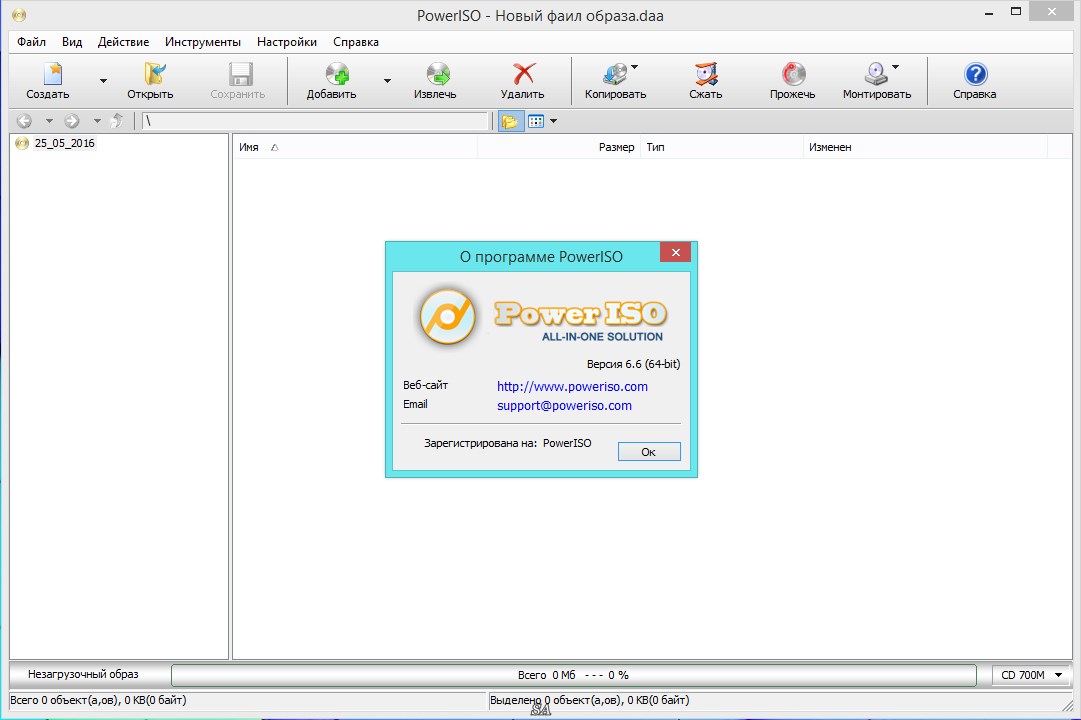The width and height of the screenshot is (1081, 720).
Task: Click the Сохранить (Save) toolbar icon
Action: click(x=240, y=74)
